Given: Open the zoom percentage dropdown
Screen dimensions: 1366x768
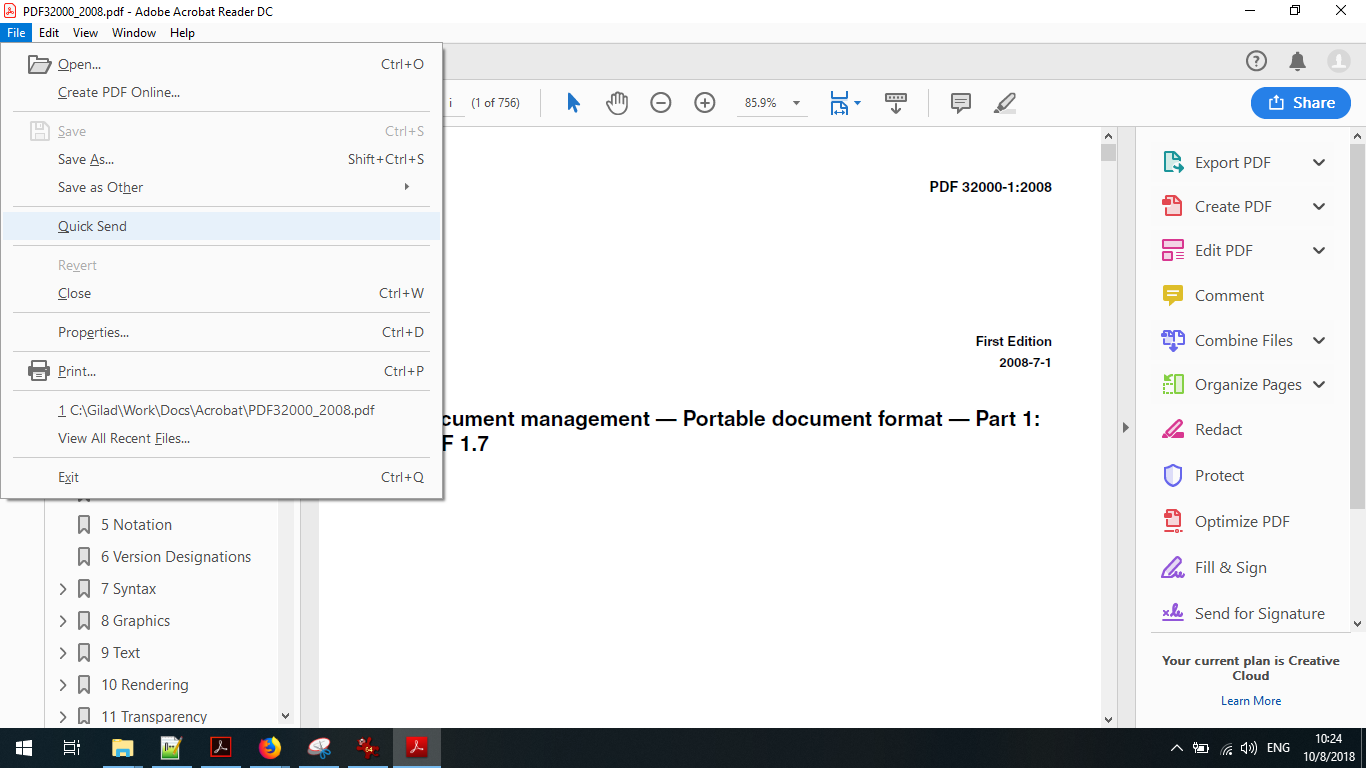Looking at the screenshot, I should pos(795,102).
